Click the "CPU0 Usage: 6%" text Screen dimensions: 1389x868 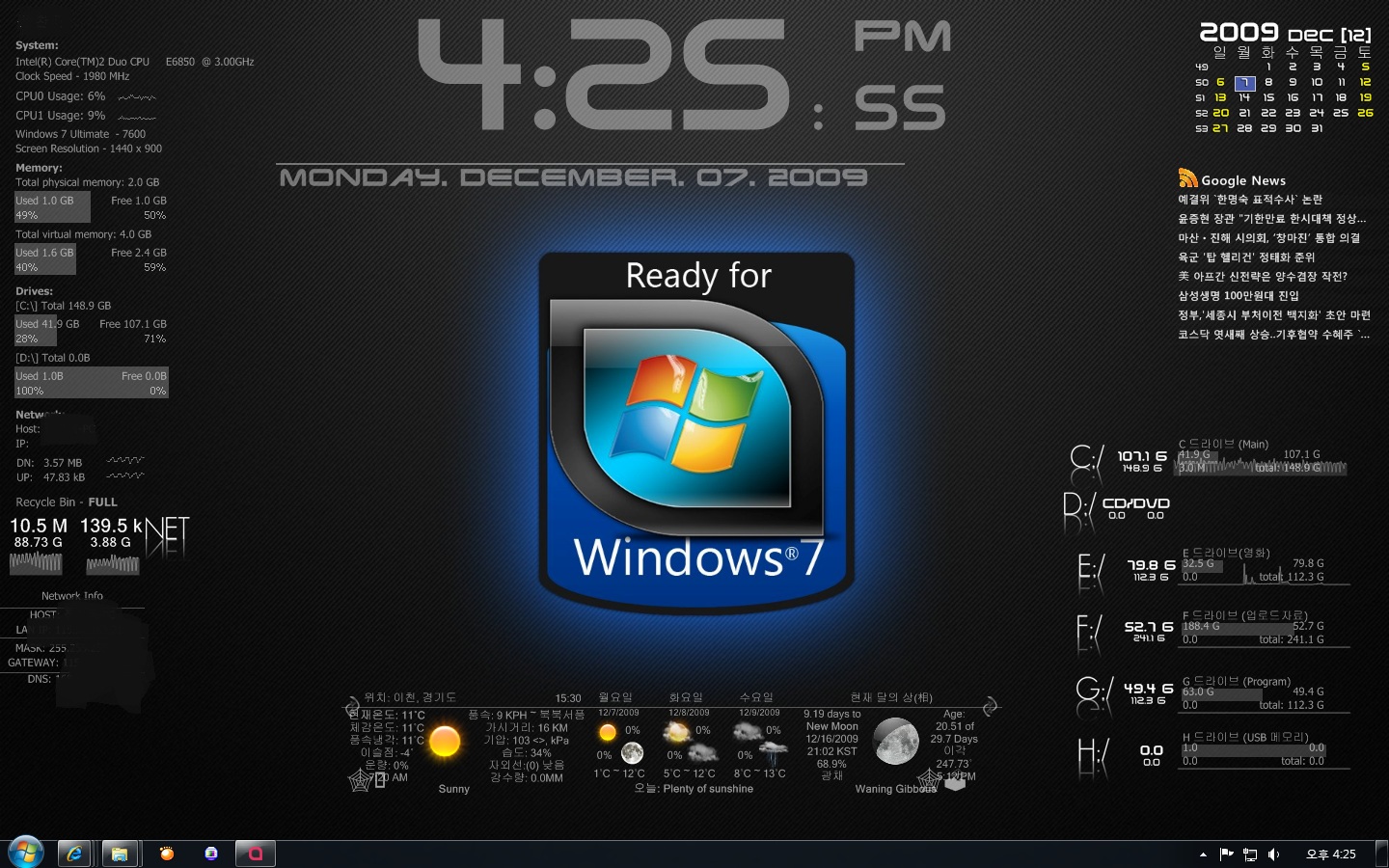(60, 96)
